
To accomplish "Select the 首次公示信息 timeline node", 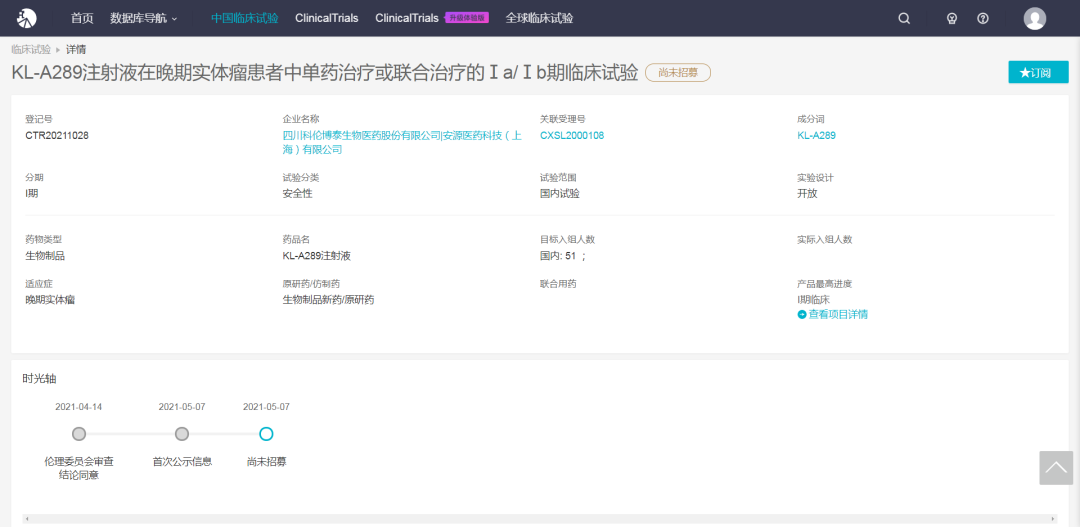I will tap(182, 434).
